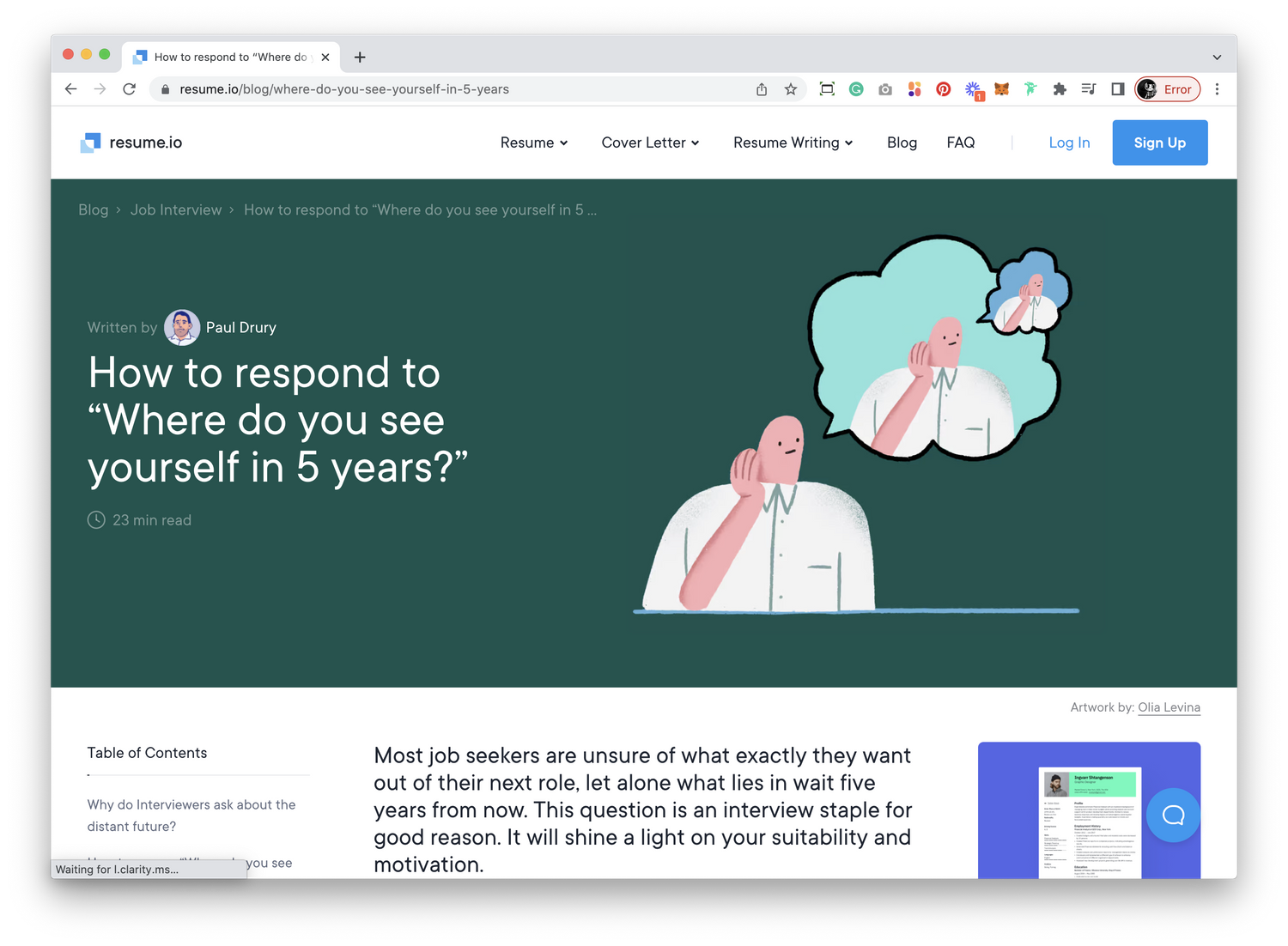
Task: Open the Resume Writing dropdown
Action: pyautogui.click(x=793, y=143)
